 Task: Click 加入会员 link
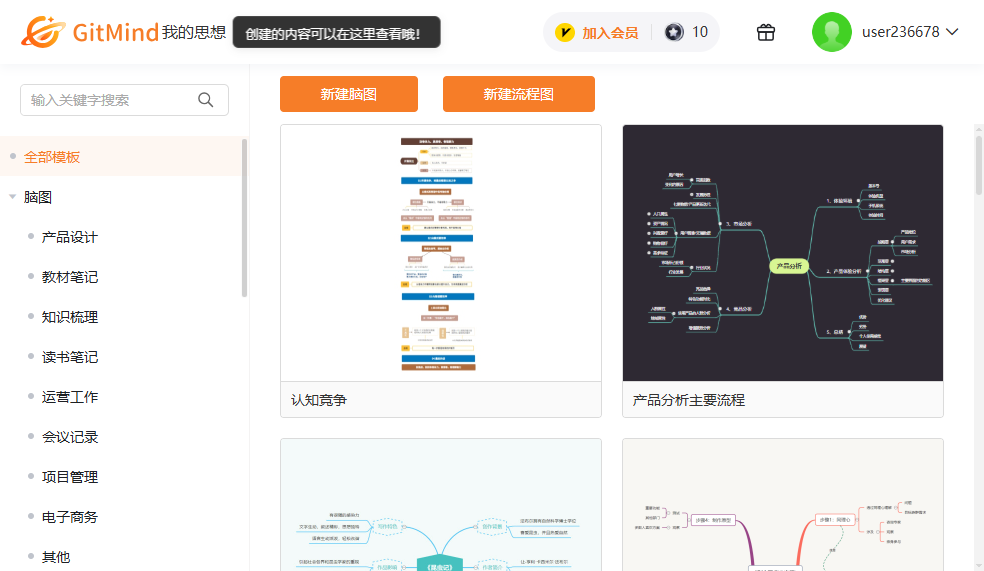pyautogui.click(x=610, y=33)
